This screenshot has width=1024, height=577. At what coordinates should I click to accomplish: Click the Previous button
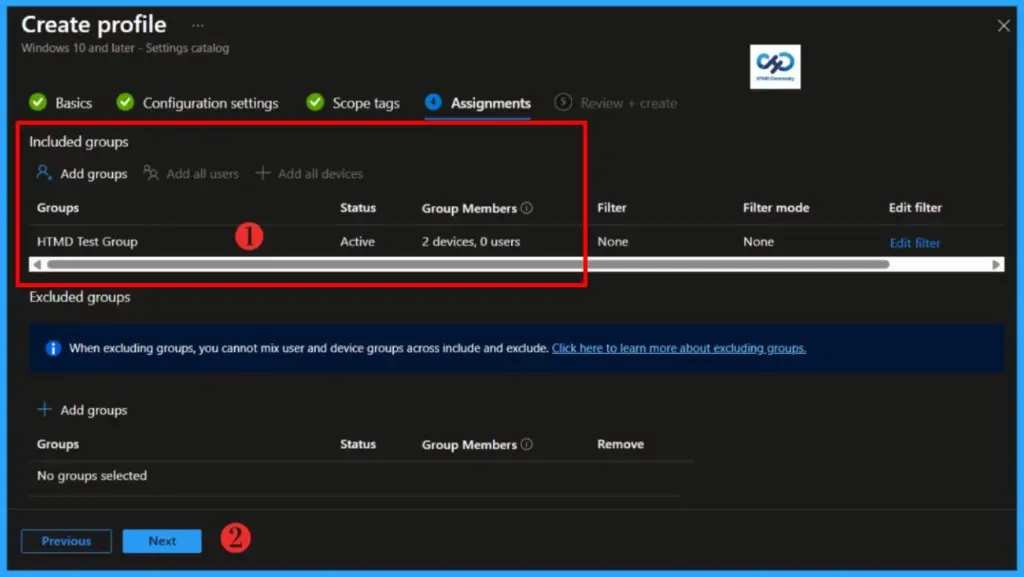click(66, 541)
